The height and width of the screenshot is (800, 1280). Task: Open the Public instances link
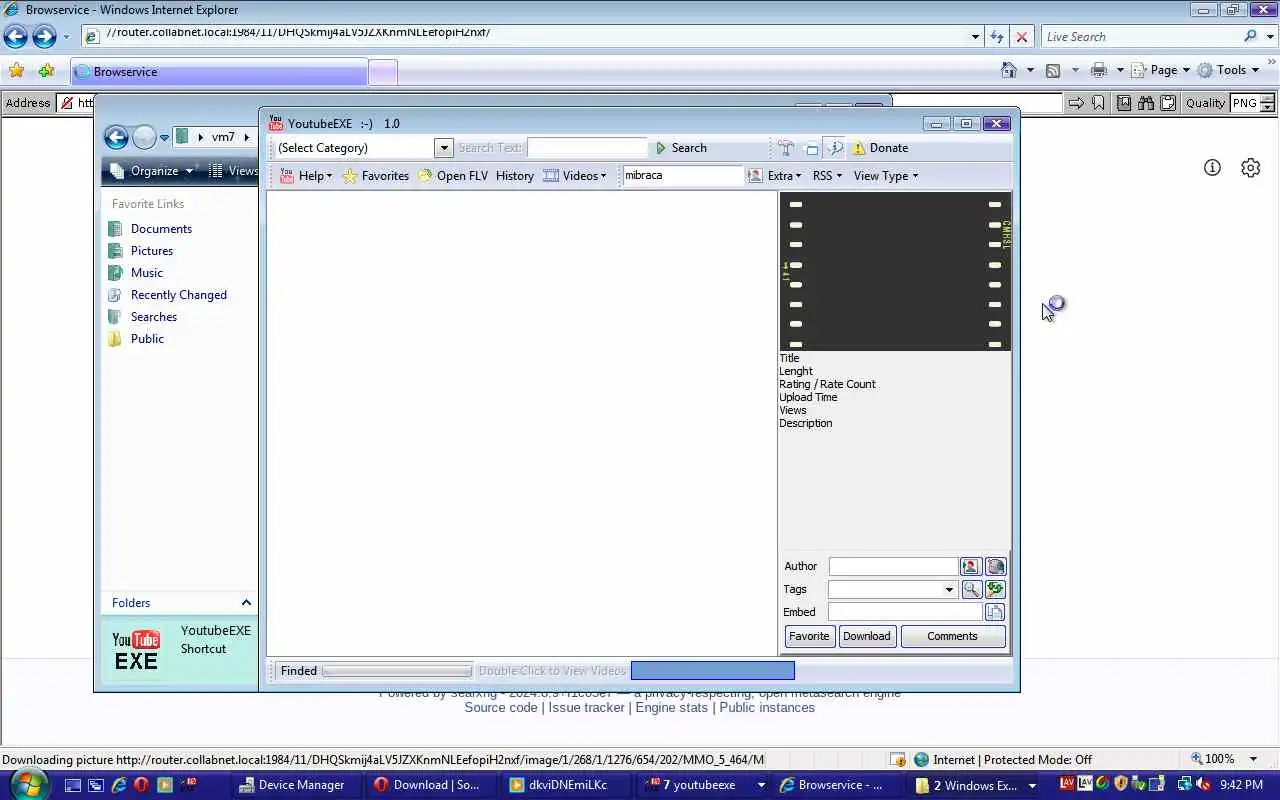767,707
